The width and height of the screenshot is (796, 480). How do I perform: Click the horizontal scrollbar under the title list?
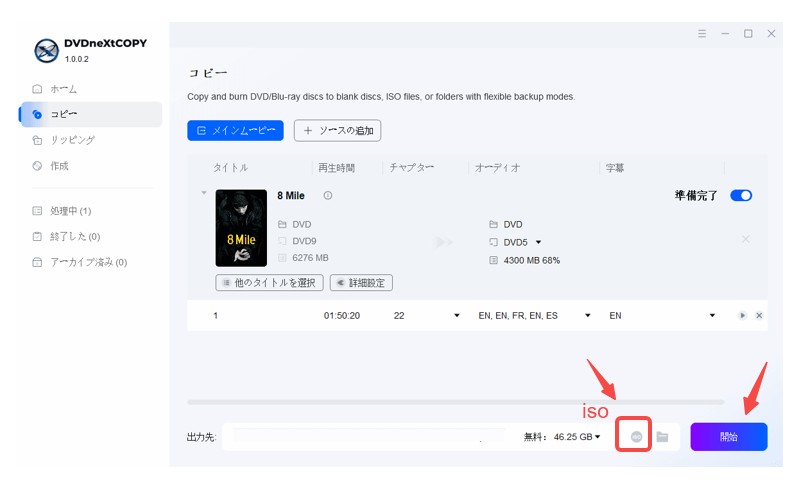(455, 402)
